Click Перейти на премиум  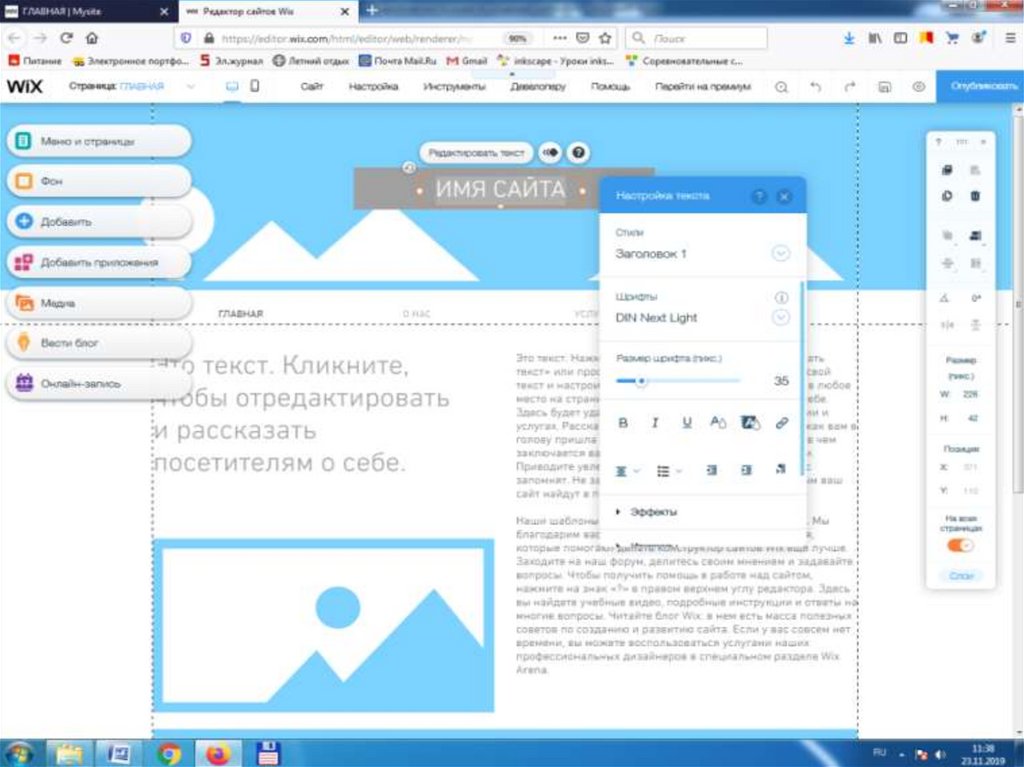(x=703, y=86)
